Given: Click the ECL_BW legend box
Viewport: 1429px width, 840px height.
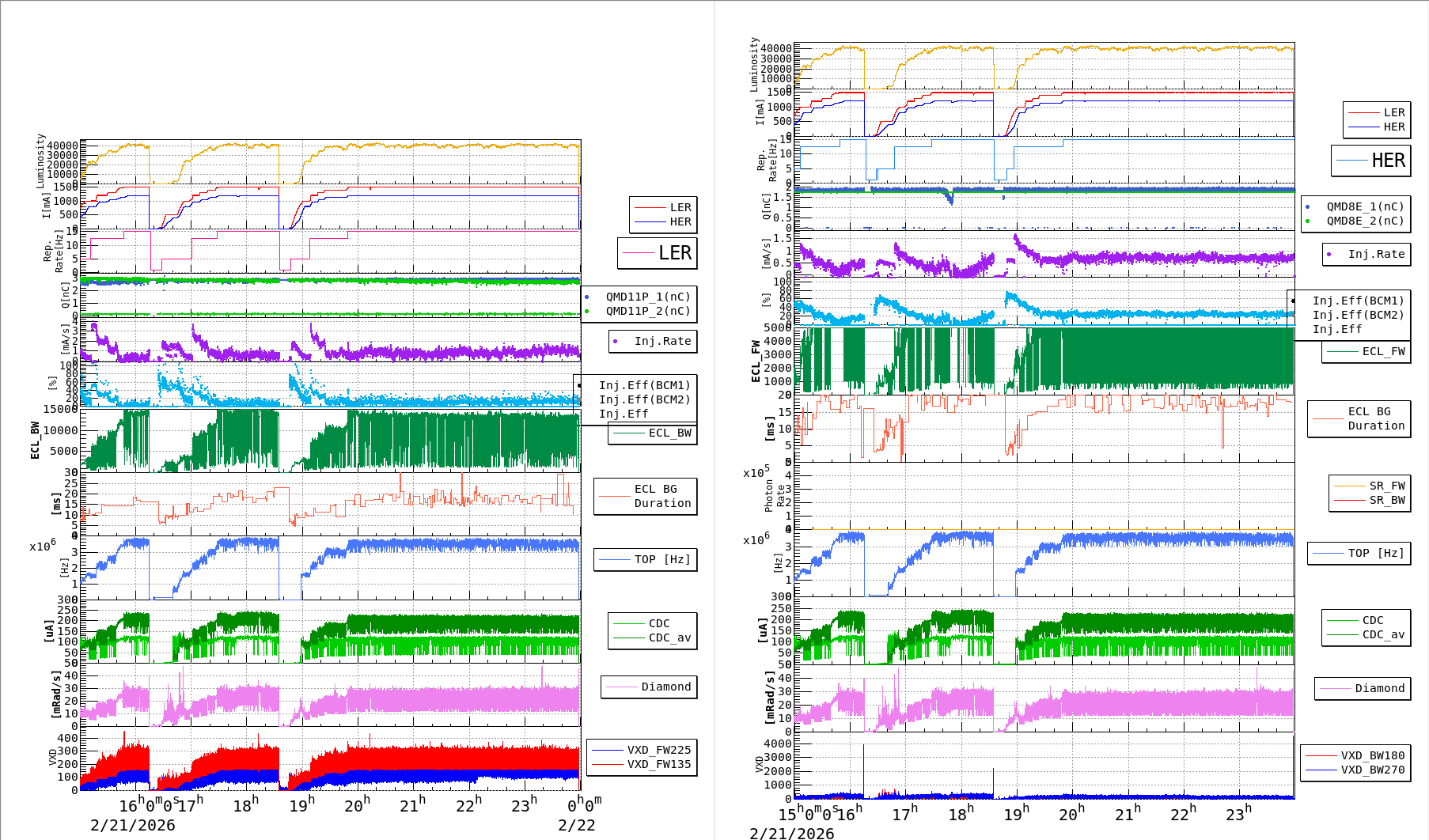Looking at the screenshot, I should 653,433.
